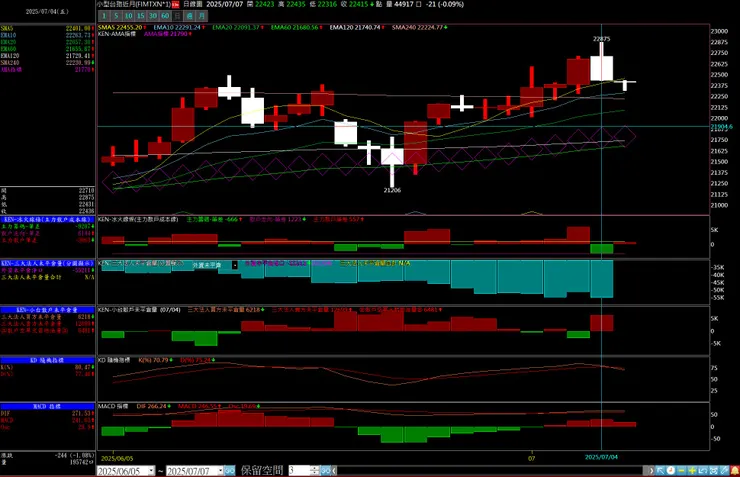The width and height of the screenshot is (740, 477).
Task: Click the pie/clock icon in bottom toolbar
Action: pos(671,471)
